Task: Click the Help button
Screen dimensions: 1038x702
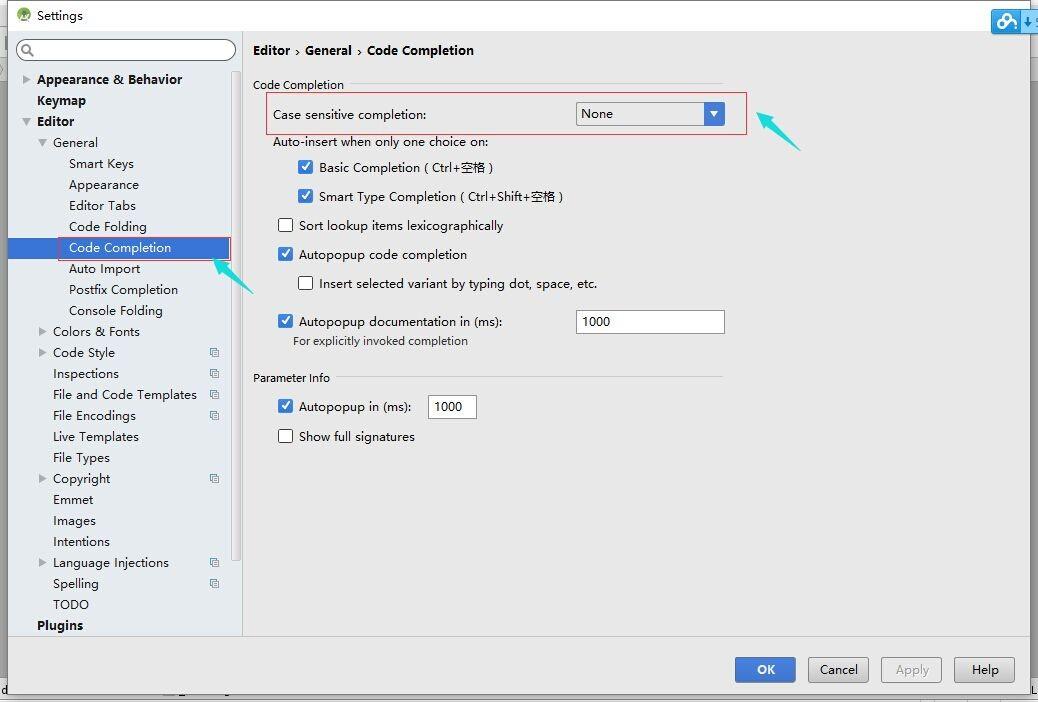Action: [984, 669]
